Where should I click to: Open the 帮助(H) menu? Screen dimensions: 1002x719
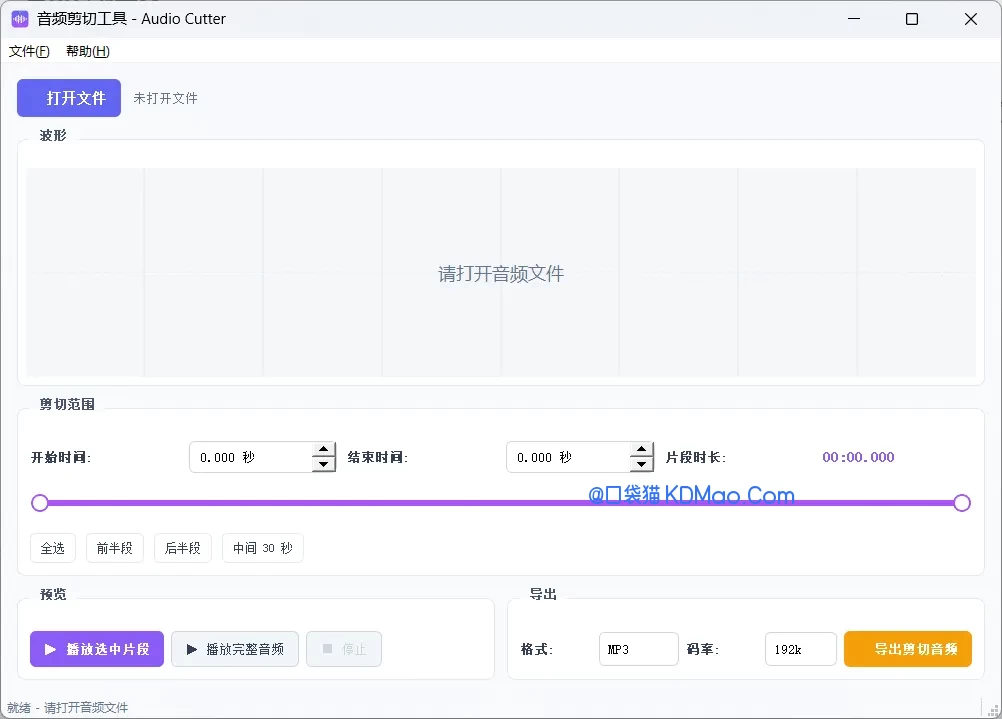[88, 51]
